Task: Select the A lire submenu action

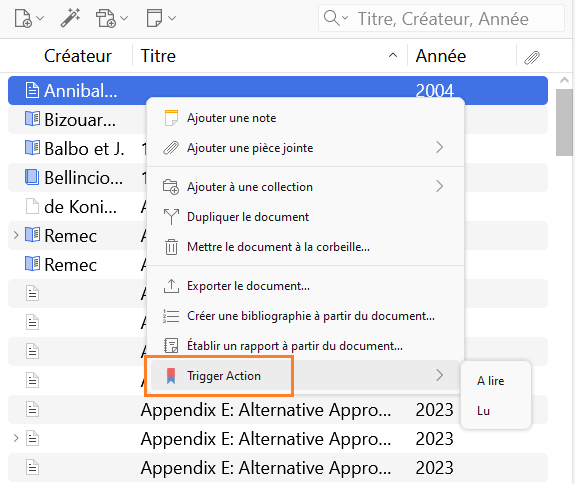Action: tap(495, 381)
